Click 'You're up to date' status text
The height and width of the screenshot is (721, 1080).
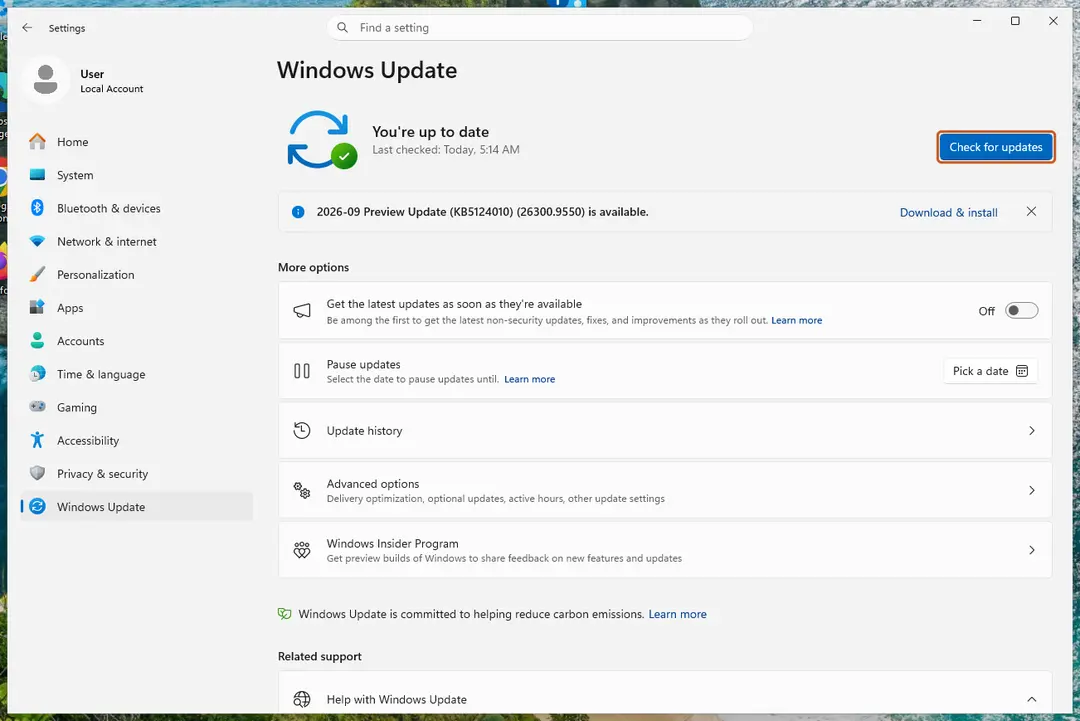(430, 132)
